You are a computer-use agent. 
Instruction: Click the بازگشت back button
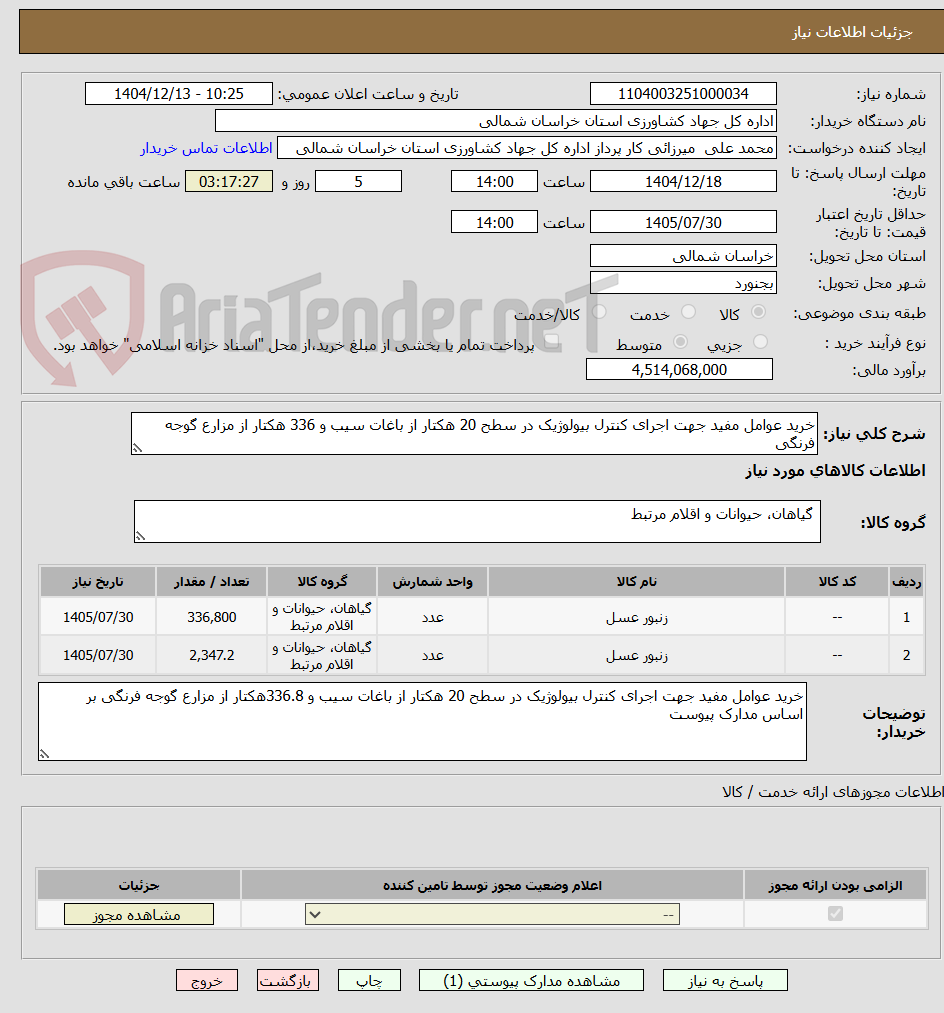tap(288, 980)
